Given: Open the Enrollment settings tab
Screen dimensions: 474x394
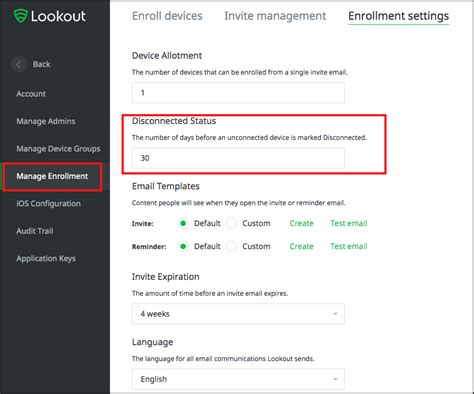Looking at the screenshot, I should (398, 16).
